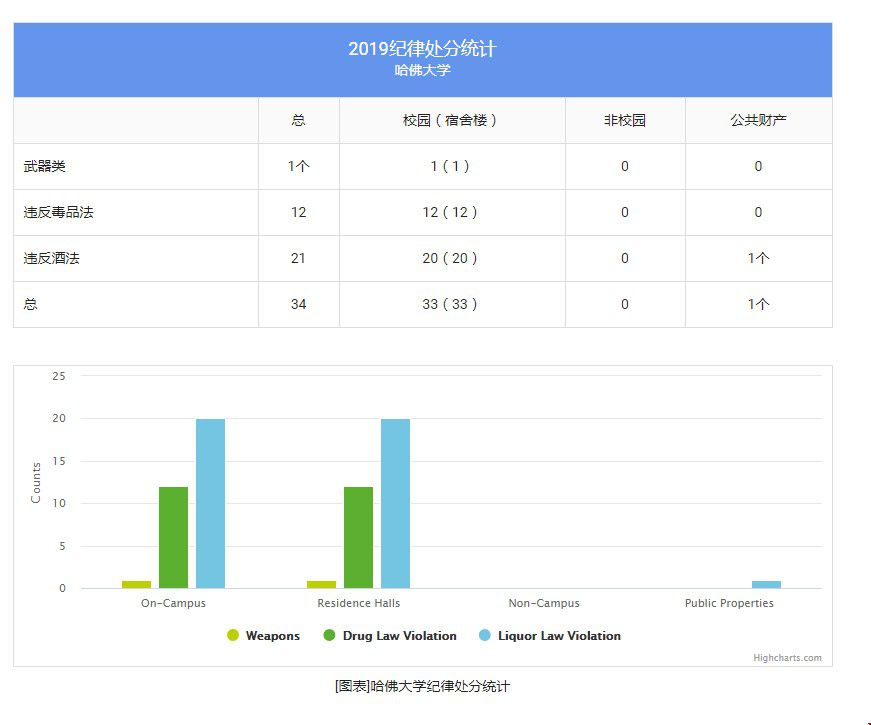Click the 违反毒品法 非校园 cell showing 0
The height and width of the screenshot is (725, 871).
(625, 212)
